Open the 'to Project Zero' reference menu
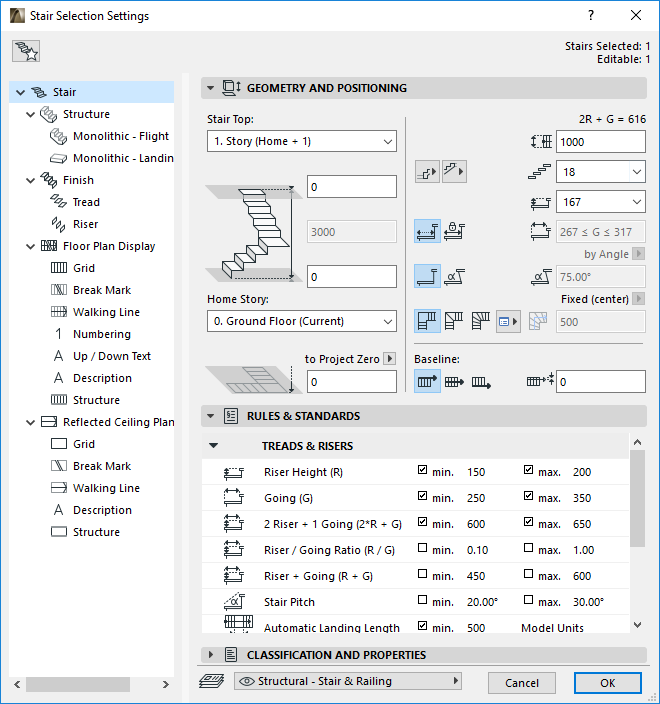Screen dimensions: 660x704 tap(390, 359)
